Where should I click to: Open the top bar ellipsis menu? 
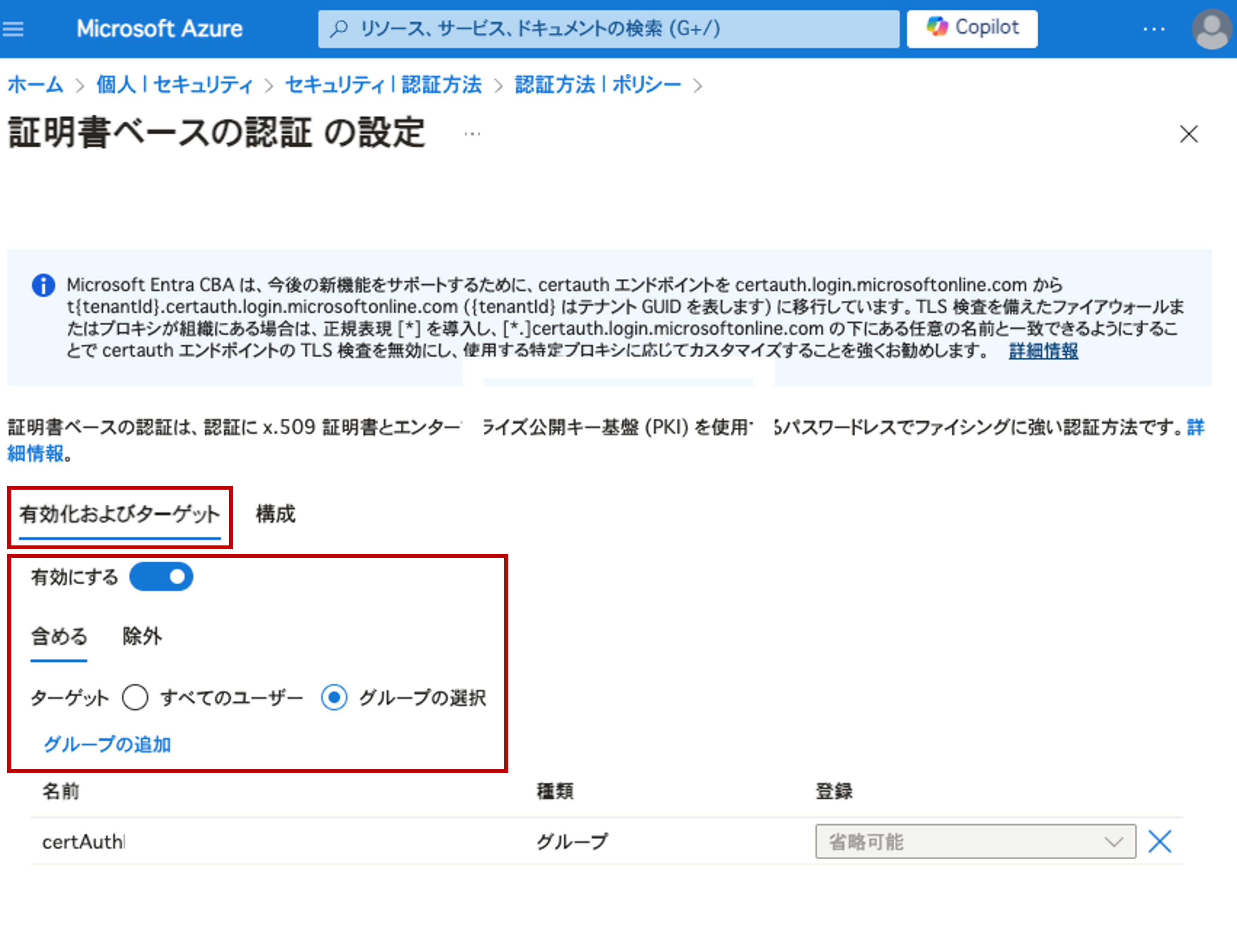coord(1153,28)
